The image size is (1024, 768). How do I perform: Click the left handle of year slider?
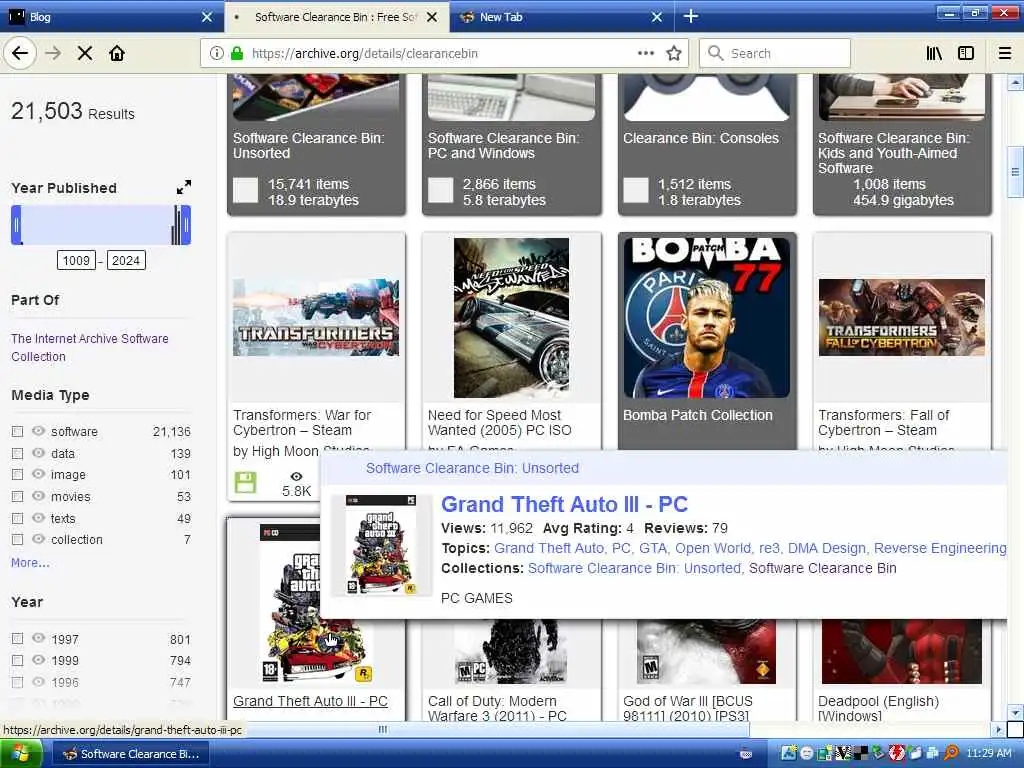click(x=16, y=225)
